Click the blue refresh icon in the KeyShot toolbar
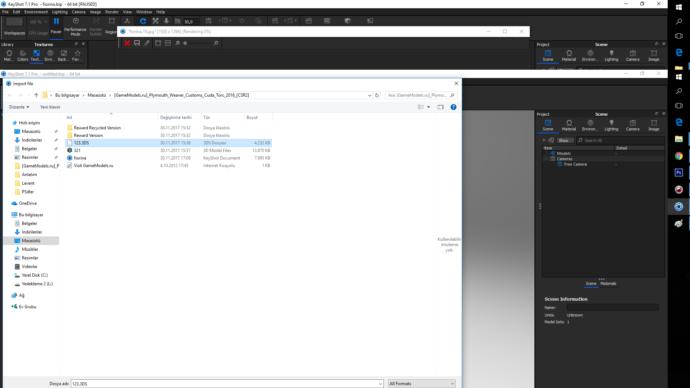Screen dimensions: 690x388 point(143,21)
